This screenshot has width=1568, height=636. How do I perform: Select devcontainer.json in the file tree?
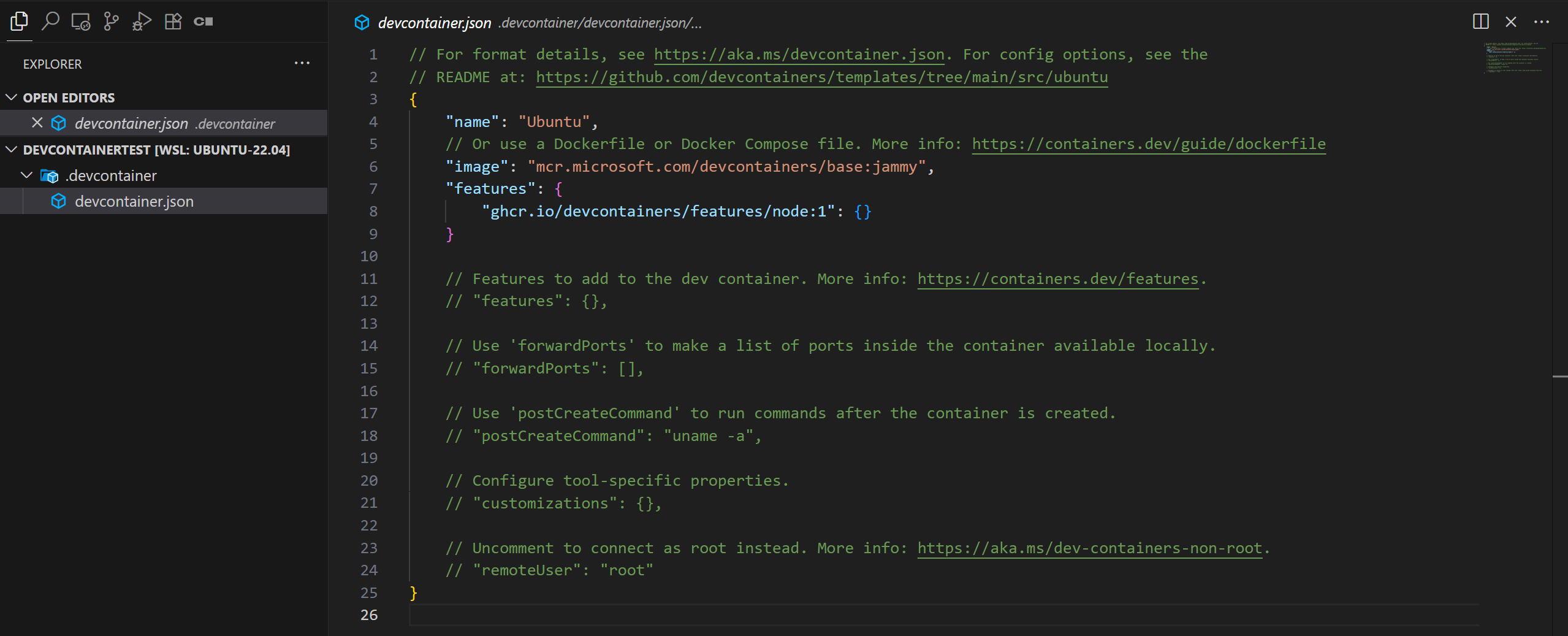(x=134, y=201)
